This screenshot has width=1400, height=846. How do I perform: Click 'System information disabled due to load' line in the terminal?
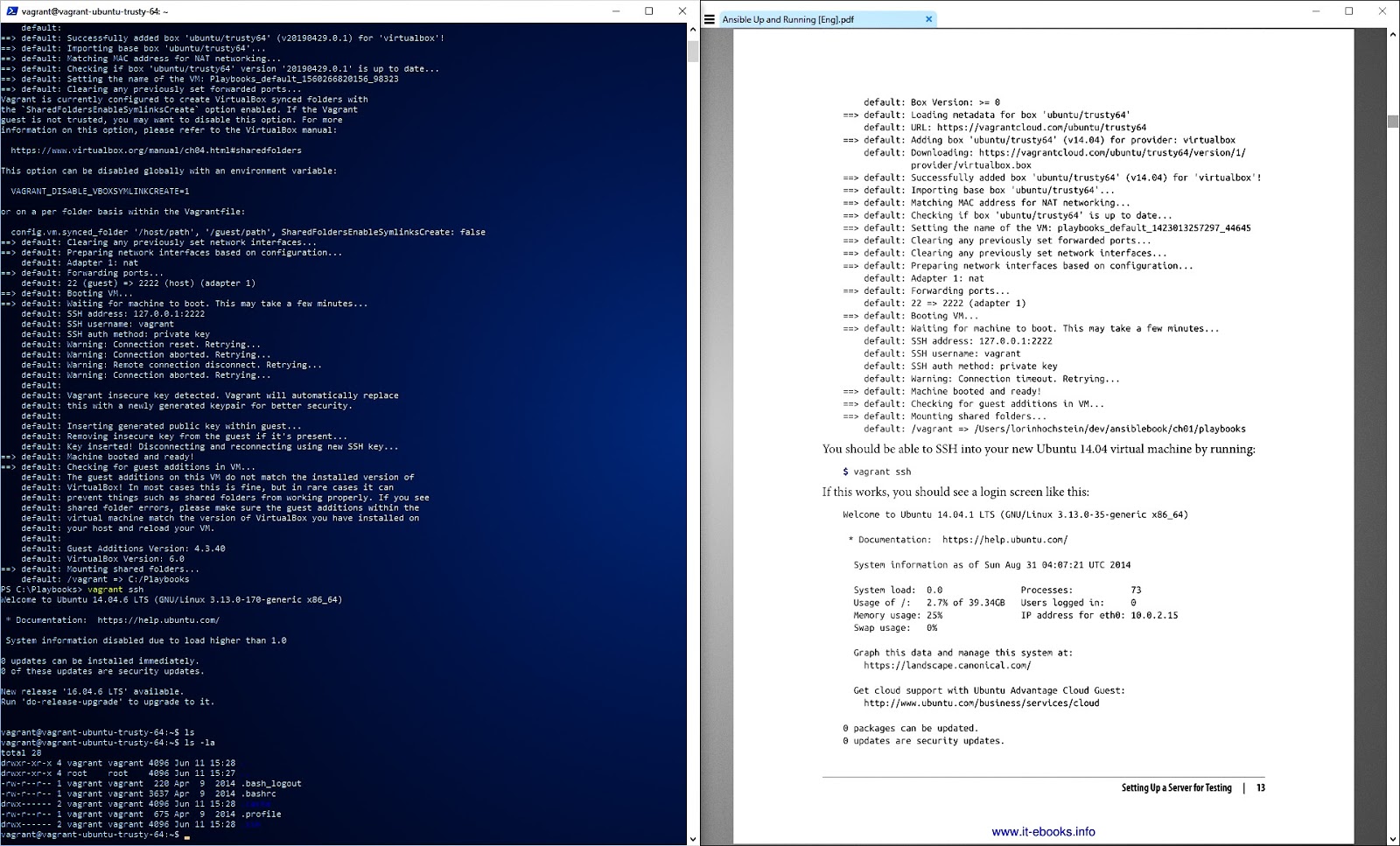(x=146, y=640)
